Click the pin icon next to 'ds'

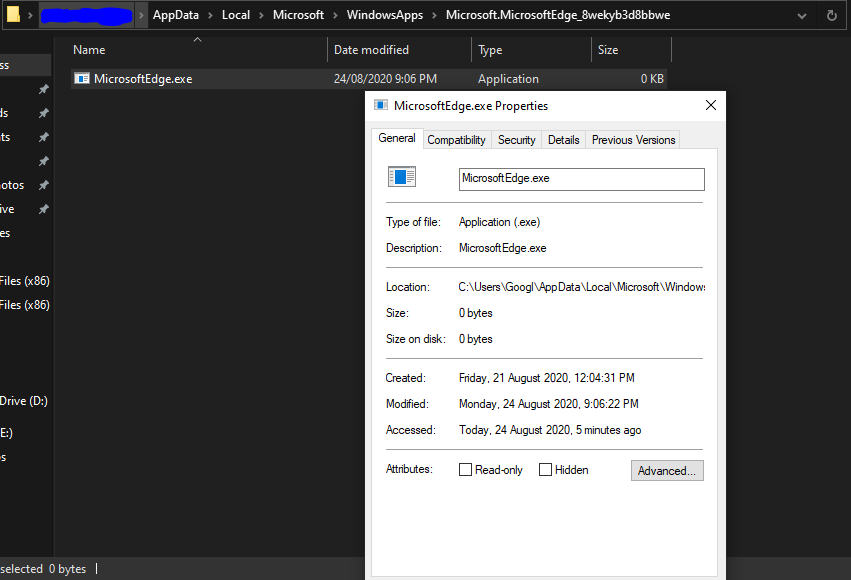pos(43,113)
